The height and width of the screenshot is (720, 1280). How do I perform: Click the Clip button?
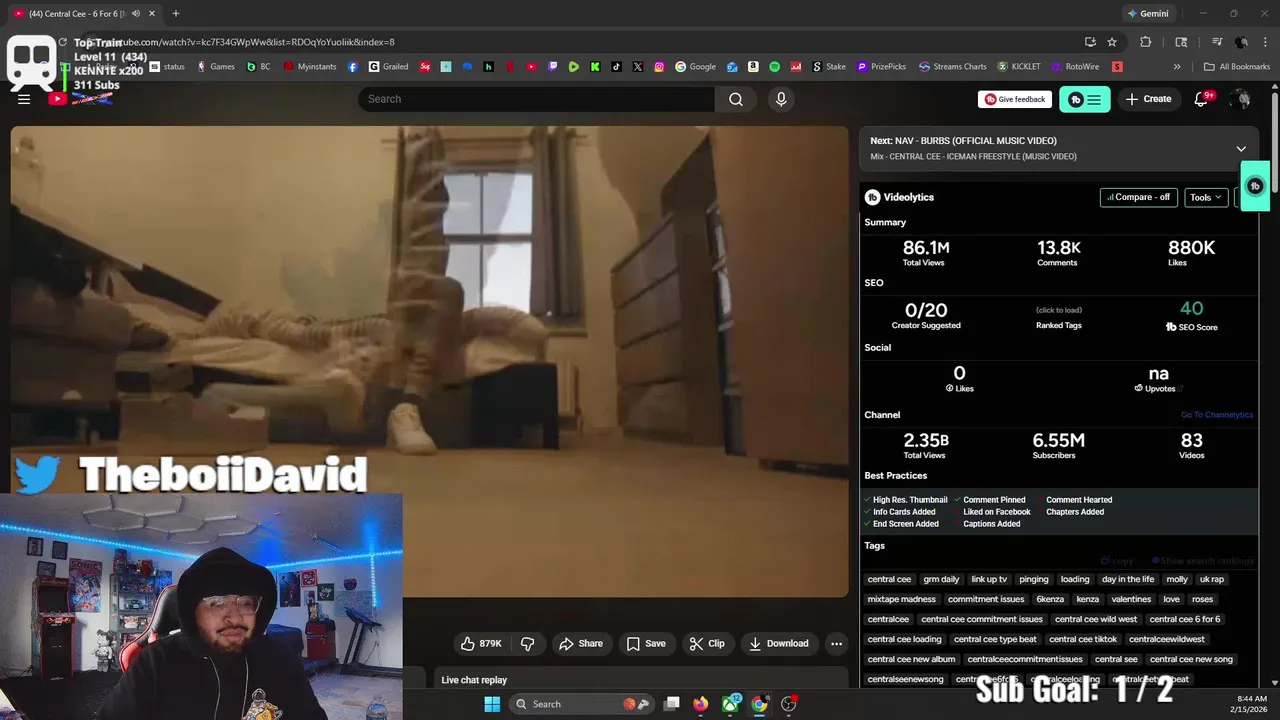[707, 644]
